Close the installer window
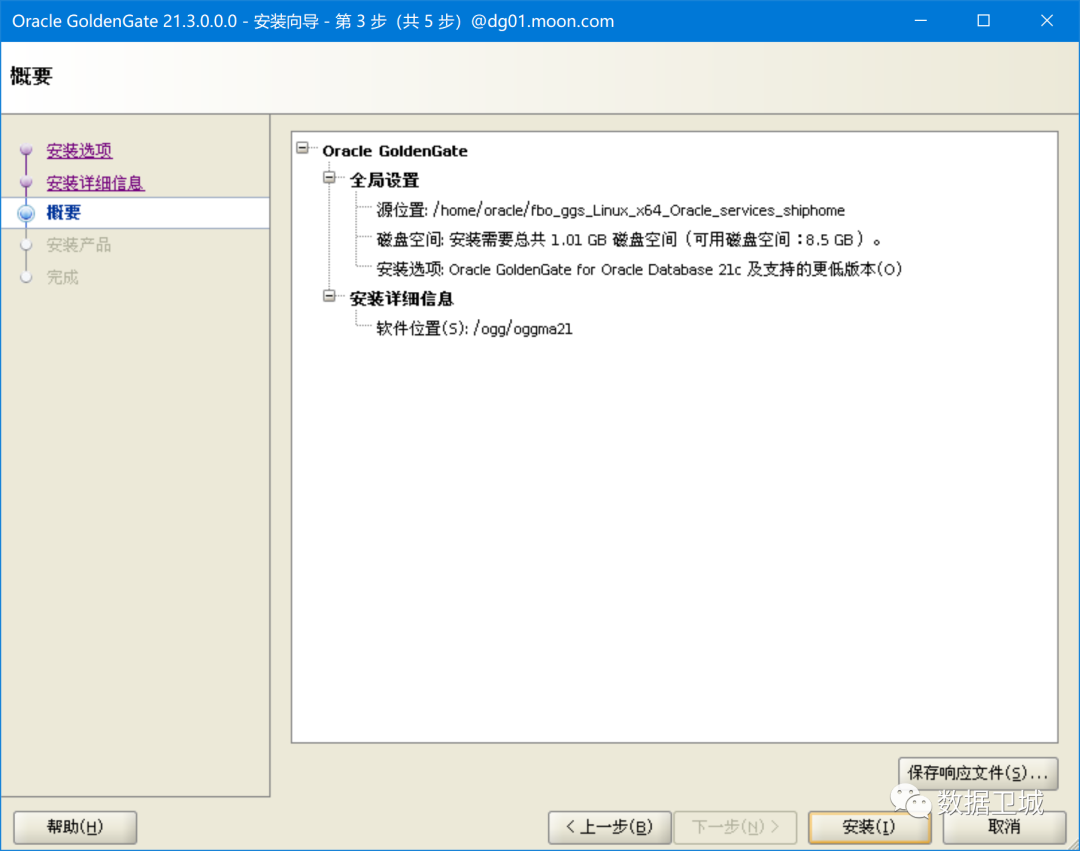This screenshot has width=1080, height=851. (1047, 21)
